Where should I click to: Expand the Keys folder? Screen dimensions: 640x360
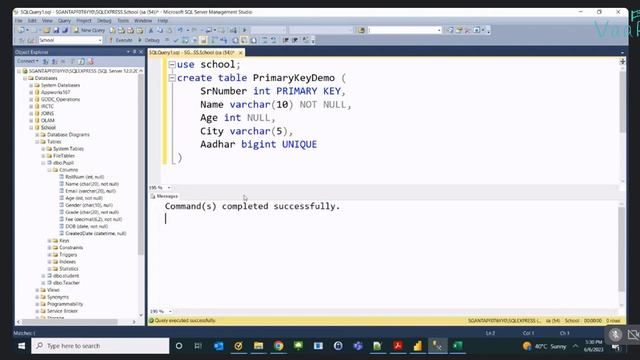point(49,240)
